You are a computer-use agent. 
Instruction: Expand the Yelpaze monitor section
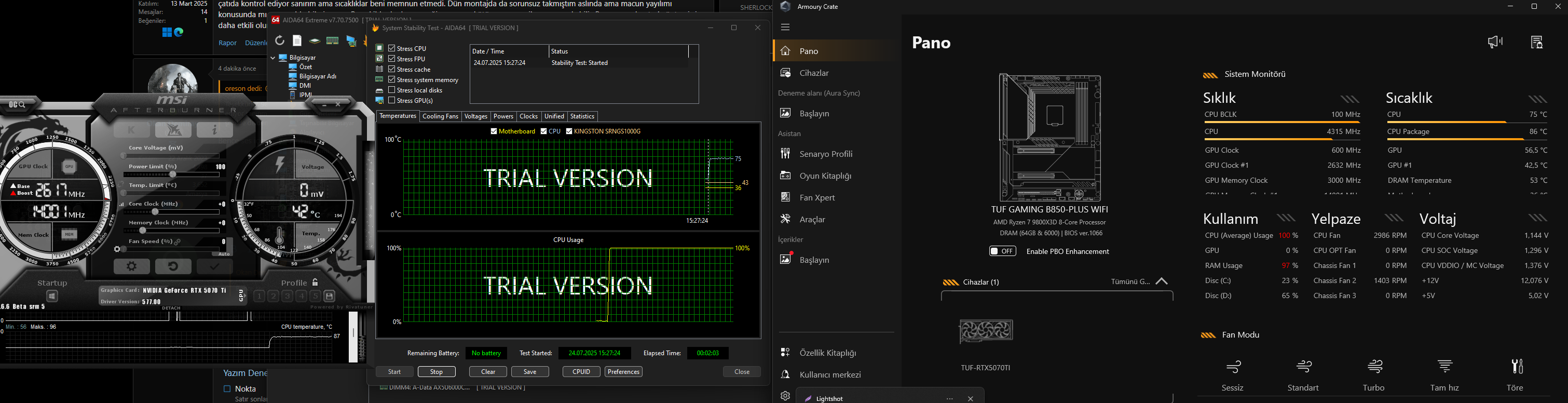point(1394,218)
